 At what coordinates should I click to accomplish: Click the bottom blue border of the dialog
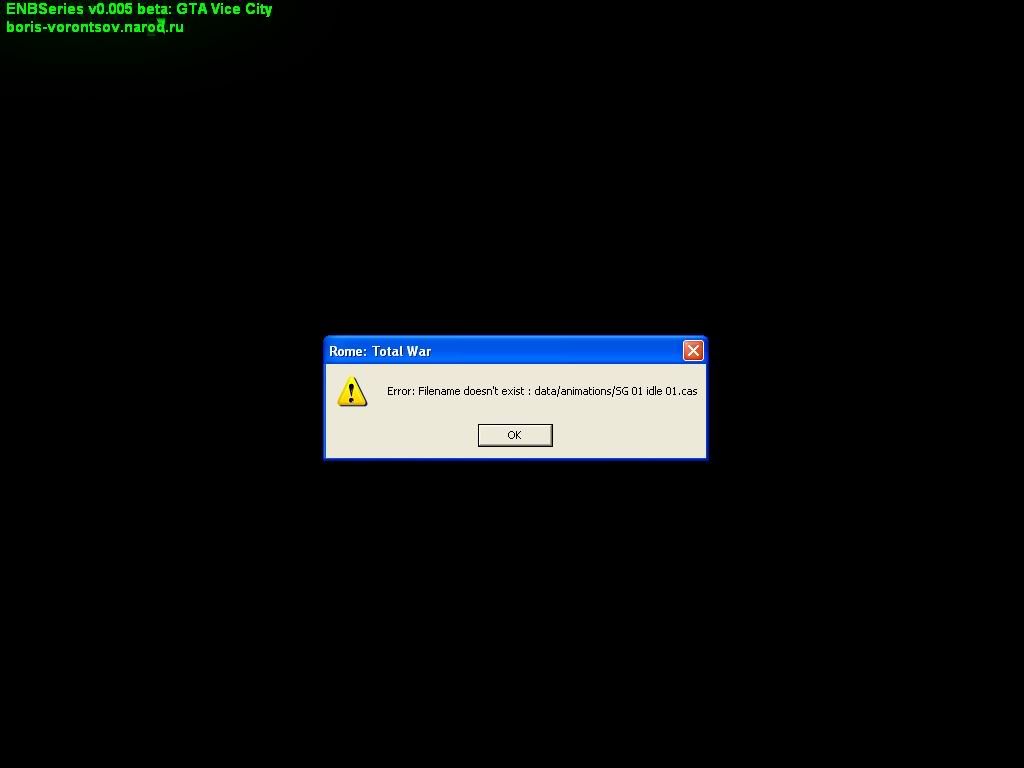click(x=514, y=458)
